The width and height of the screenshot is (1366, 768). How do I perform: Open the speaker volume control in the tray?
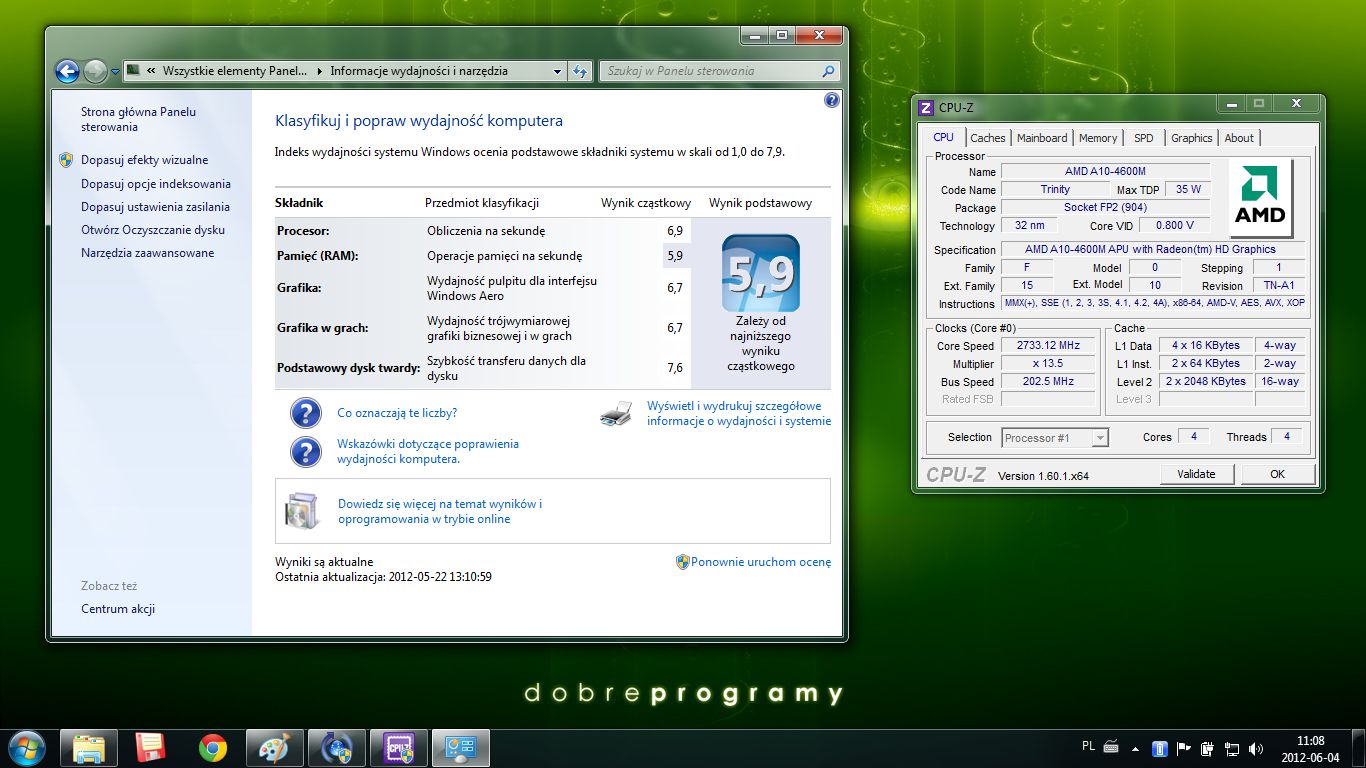coord(1255,747)
